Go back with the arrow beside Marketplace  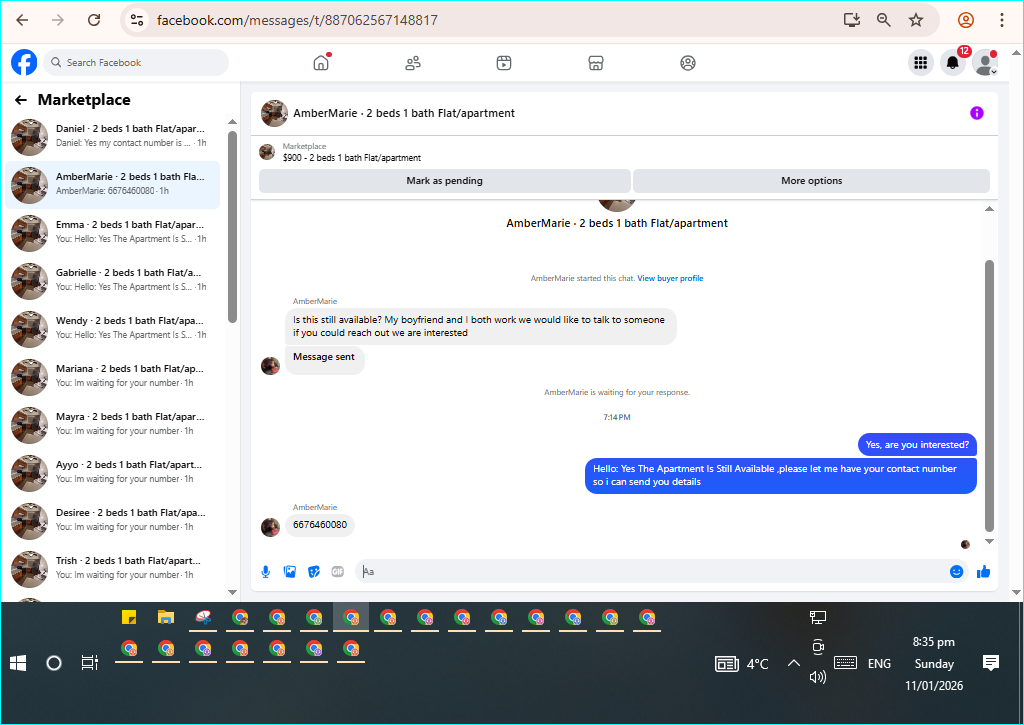(x=21, y=100)
